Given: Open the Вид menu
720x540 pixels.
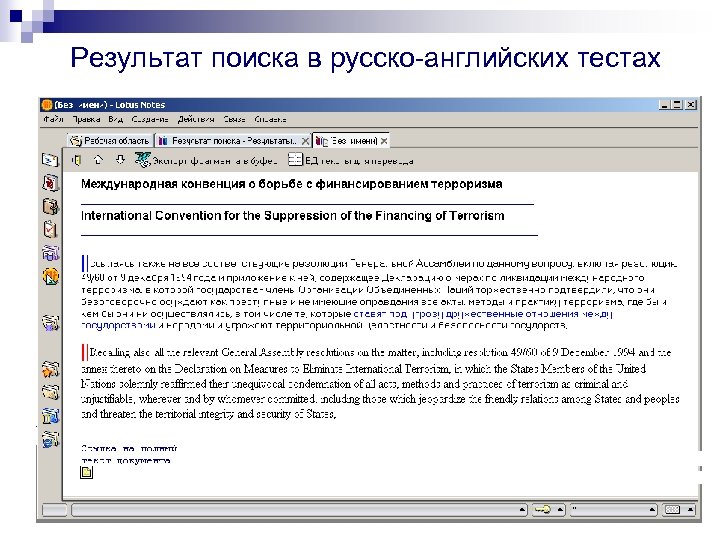Looking at the screenshot, I should pyautogui.click(x=116, y=119).
